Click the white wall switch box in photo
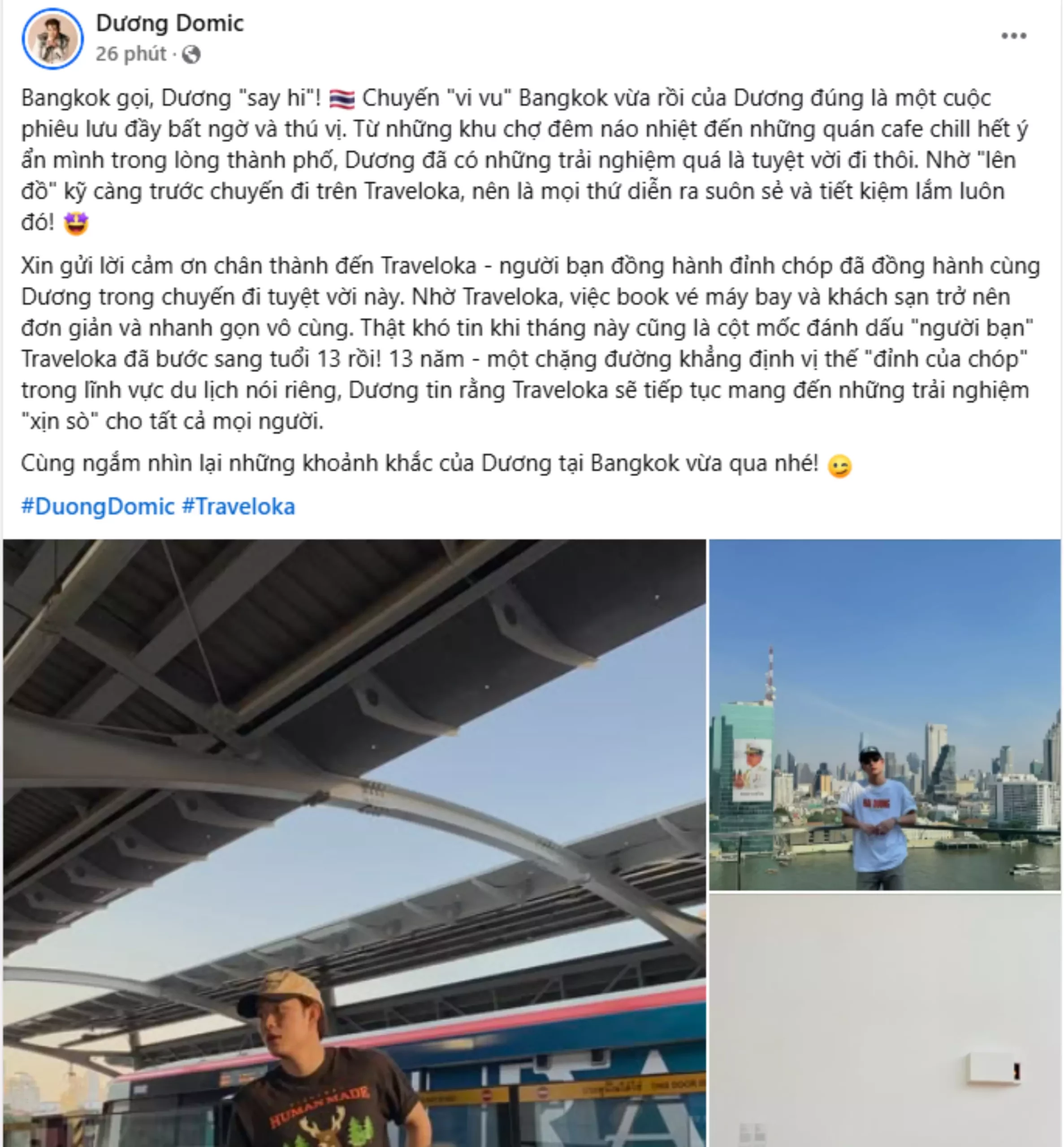The height and width of the screenshot is (1147, 1064). click(x=995, y=1068)
